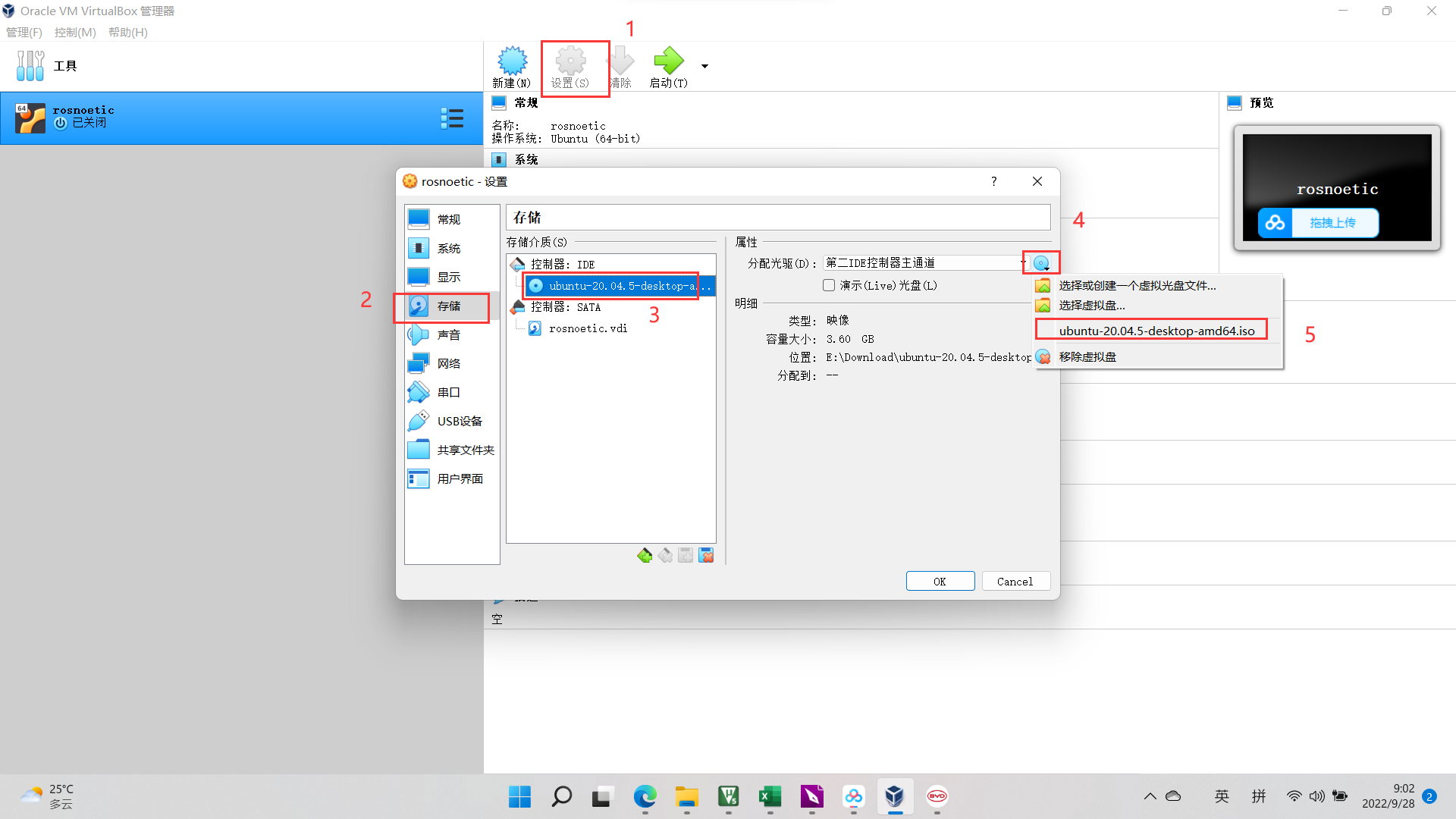Image resolution: width=1456 pixels, height=819 pixels.
Task: Click the optical disk chooser icon
Action: pyautogui.click(x=1041, y=263)
